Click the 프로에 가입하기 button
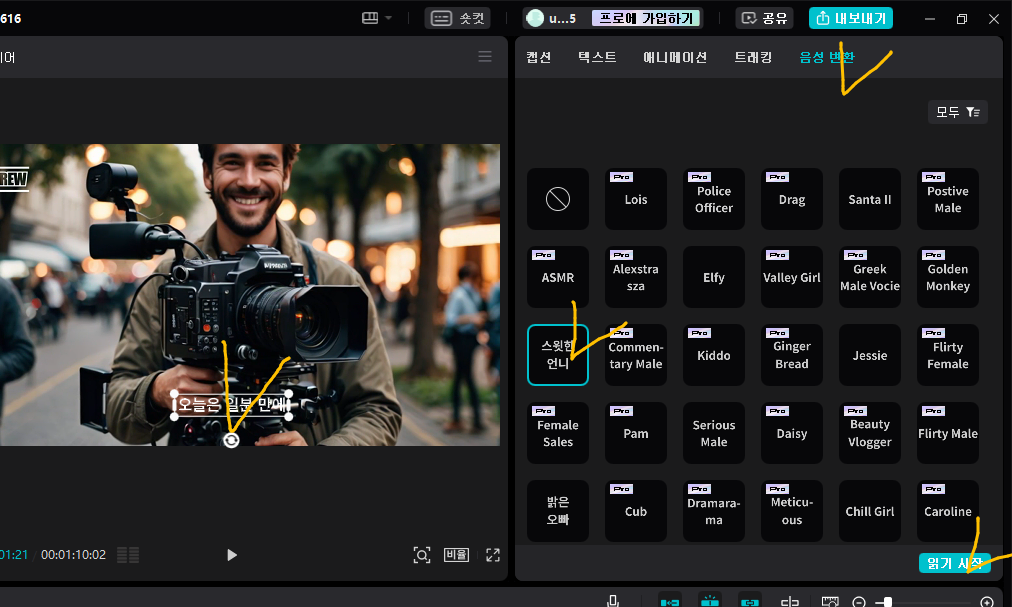 (646, 18)
